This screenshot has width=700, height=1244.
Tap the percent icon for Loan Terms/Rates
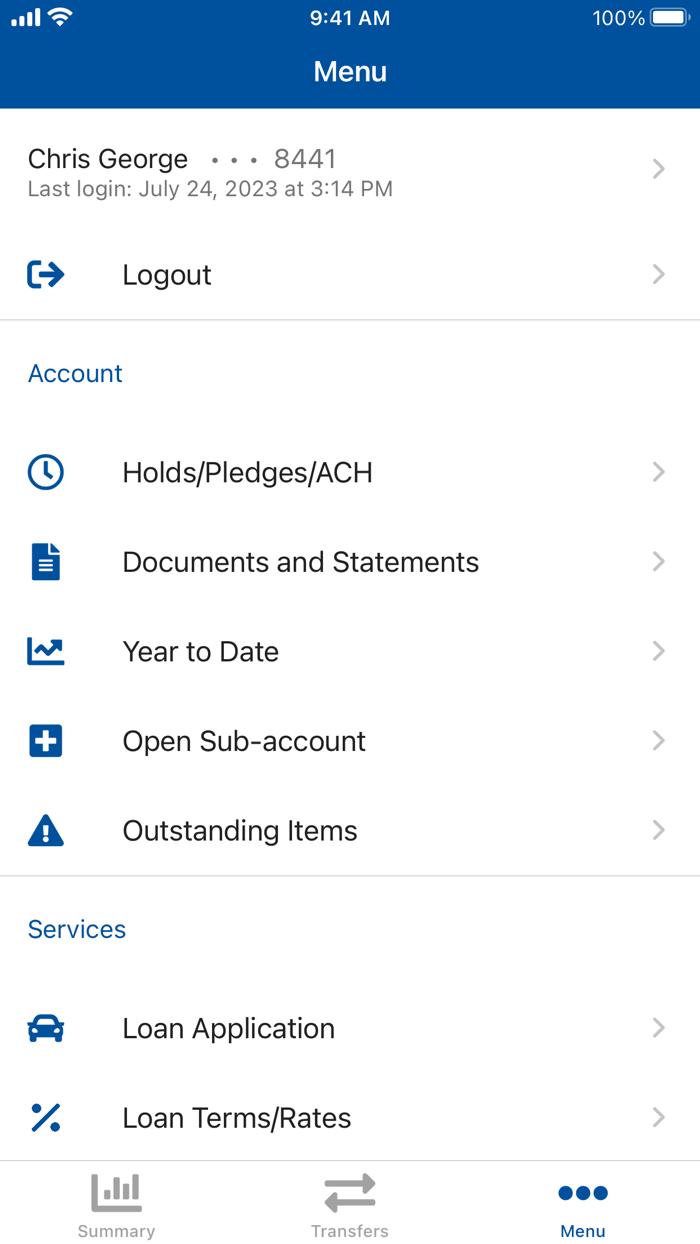pyautogui.click(x=46, y=1117)
